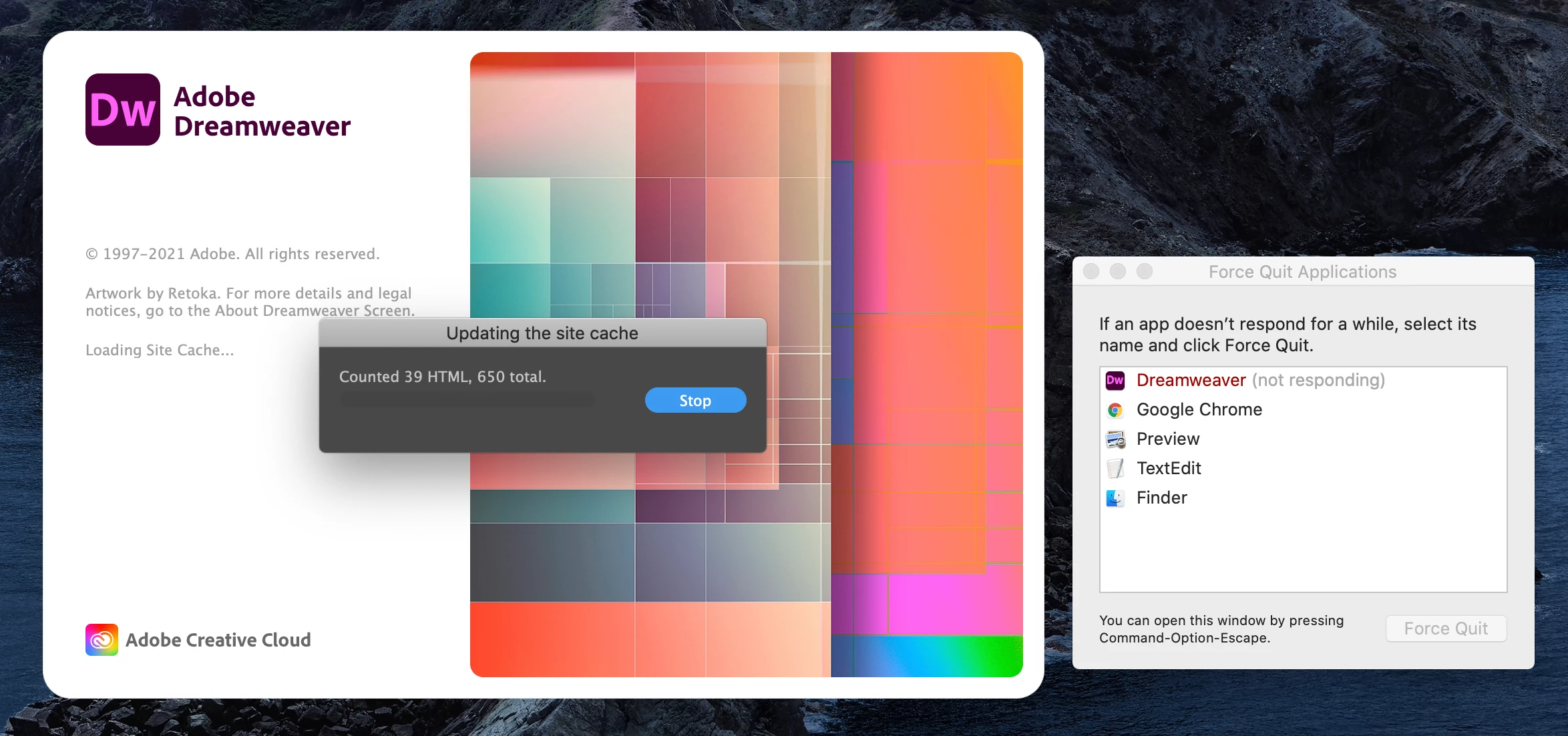Click the Dreamweaver icon in Force Quit list
This screenshot has height=736, width=1568.
pyautogui.click(x=1115, y=381)
